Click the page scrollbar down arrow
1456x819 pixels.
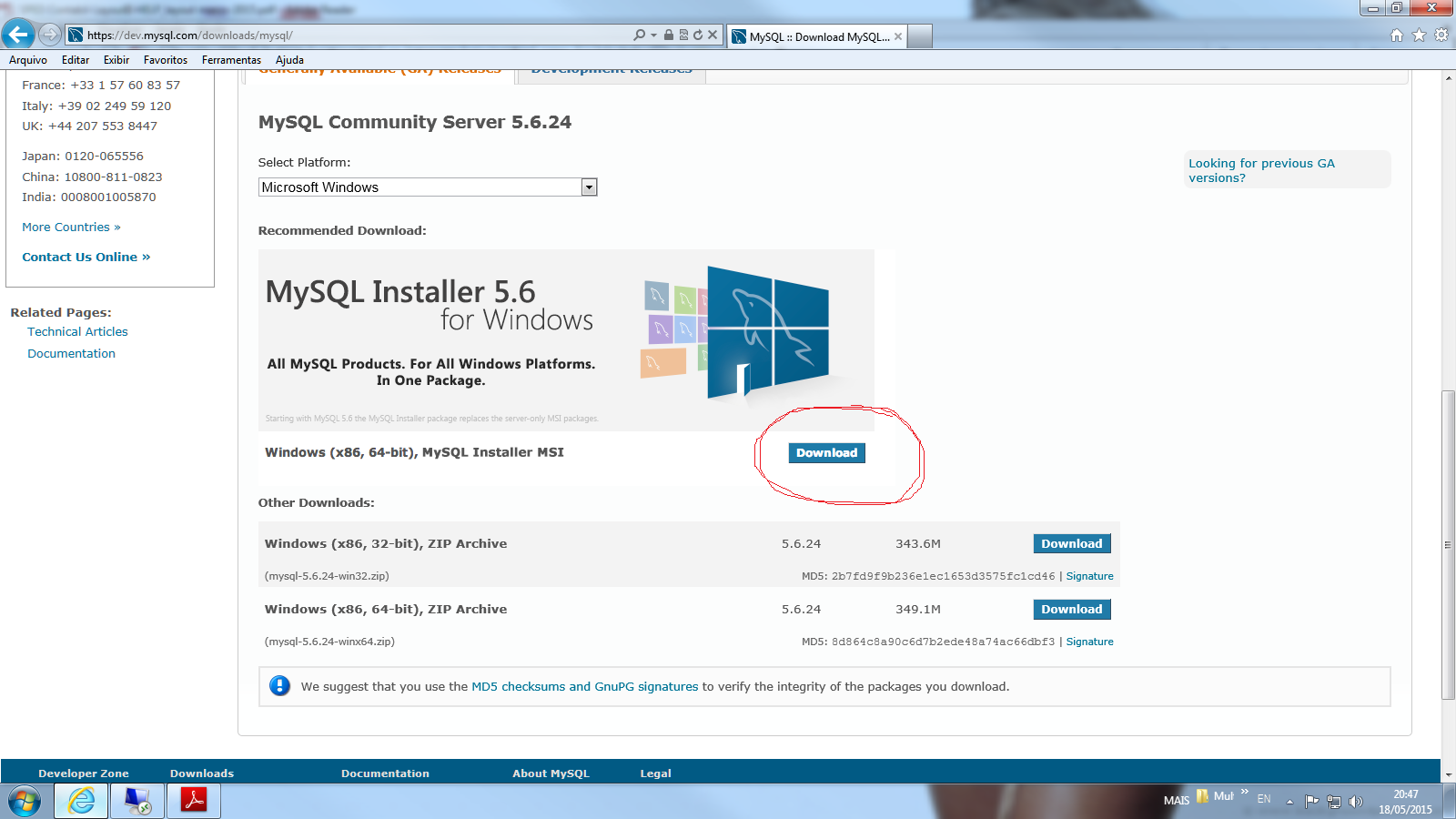click(x=1448, y=775)
